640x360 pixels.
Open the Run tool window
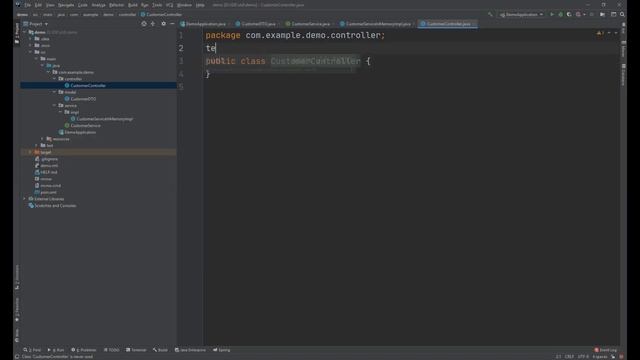56,350
